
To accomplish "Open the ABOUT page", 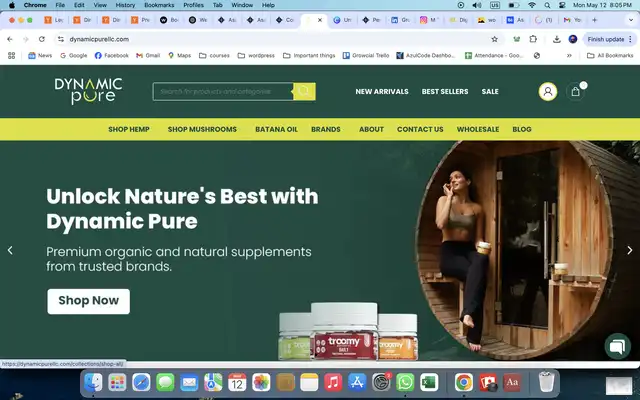I will click(371, 129).
